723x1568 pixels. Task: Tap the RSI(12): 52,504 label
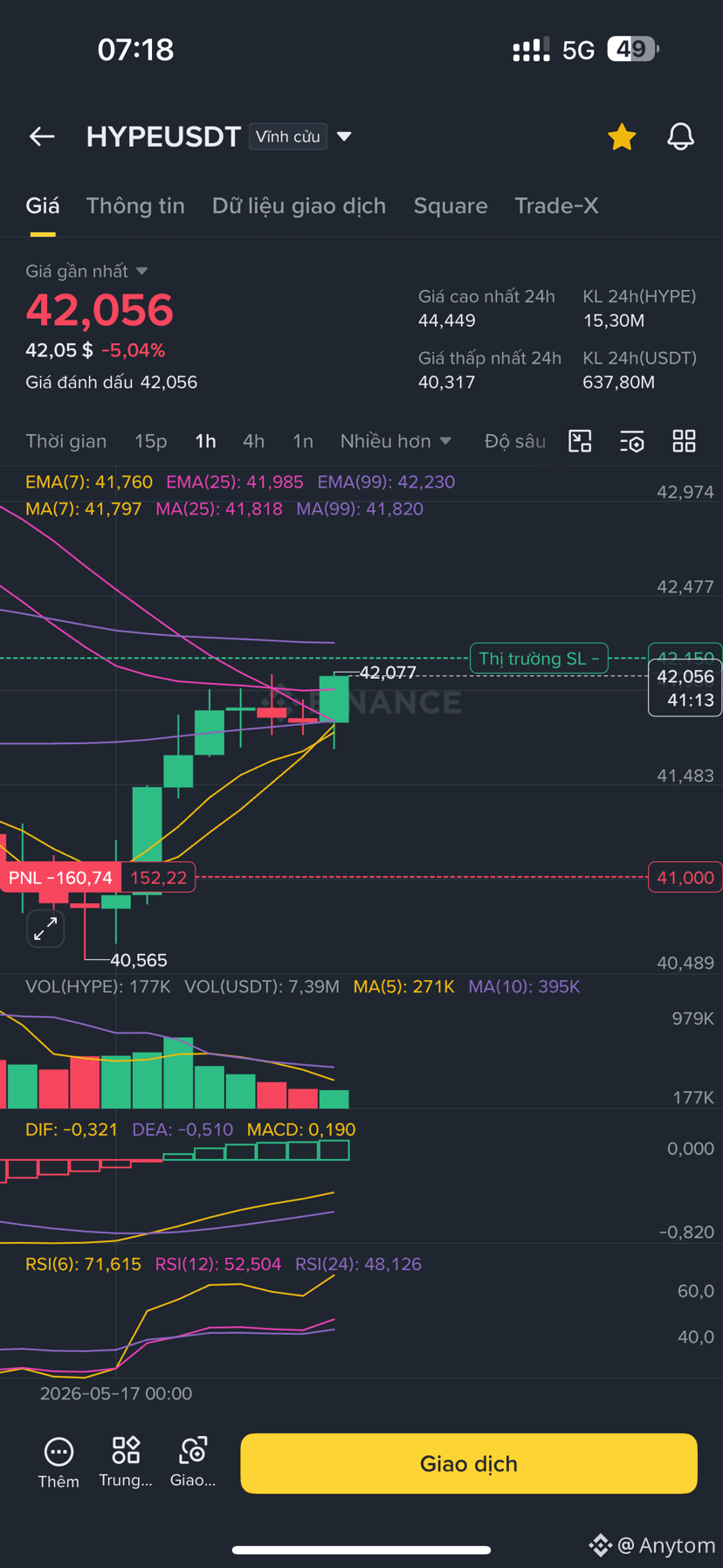tap(218, 1264)
